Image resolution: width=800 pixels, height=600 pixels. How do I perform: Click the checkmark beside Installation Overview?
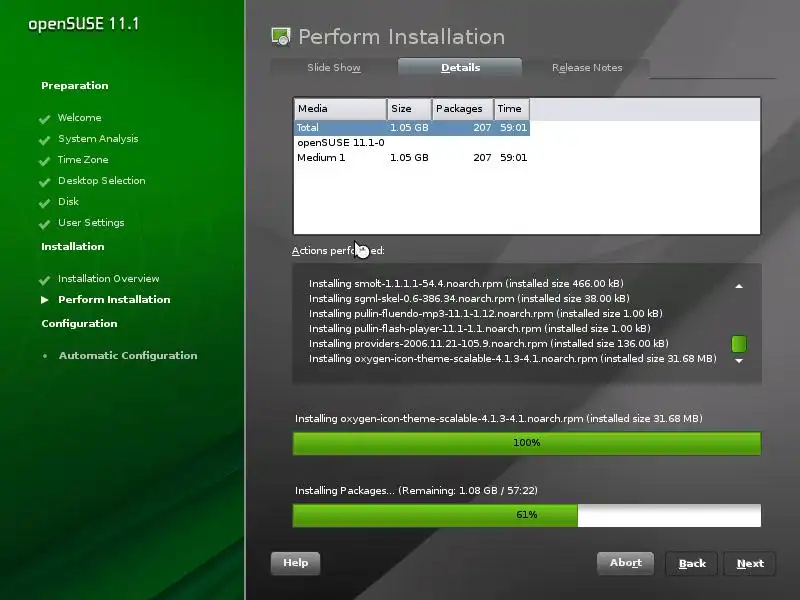44,280
